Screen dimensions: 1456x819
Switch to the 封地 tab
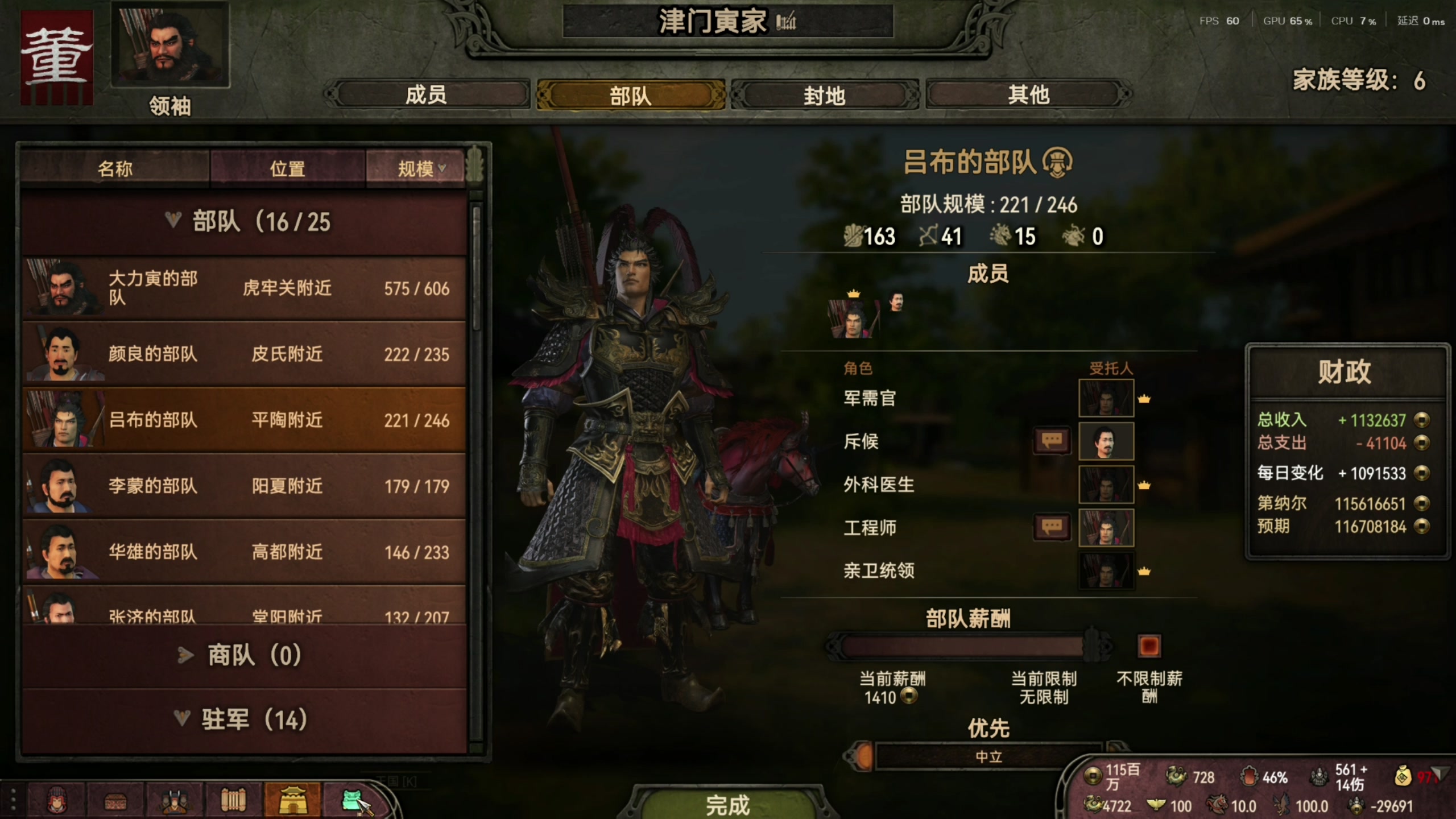pyautogui.click(x=825, y=94)
